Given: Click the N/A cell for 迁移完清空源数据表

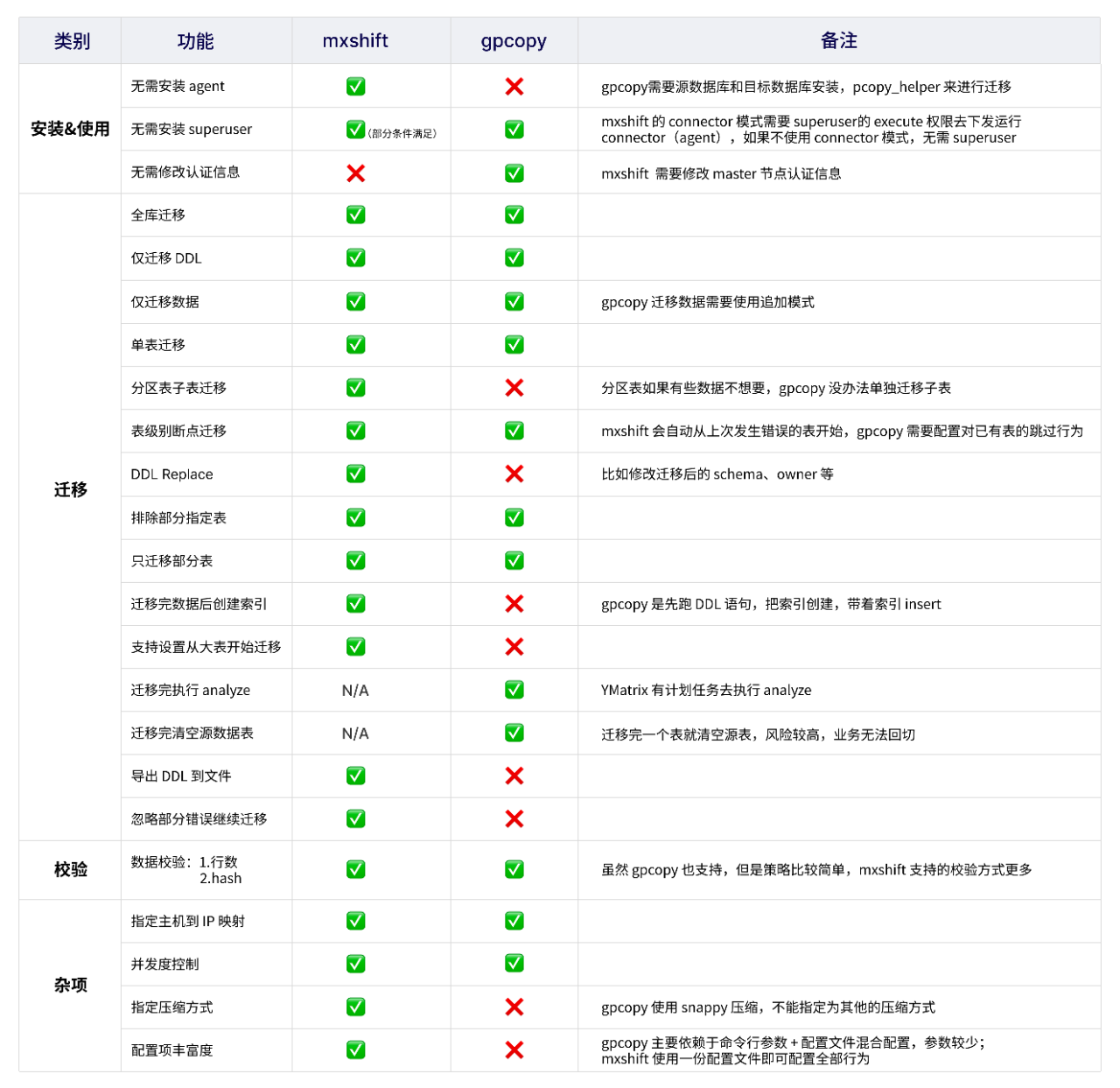Looking at the screenshot, I should pos(355,734).
